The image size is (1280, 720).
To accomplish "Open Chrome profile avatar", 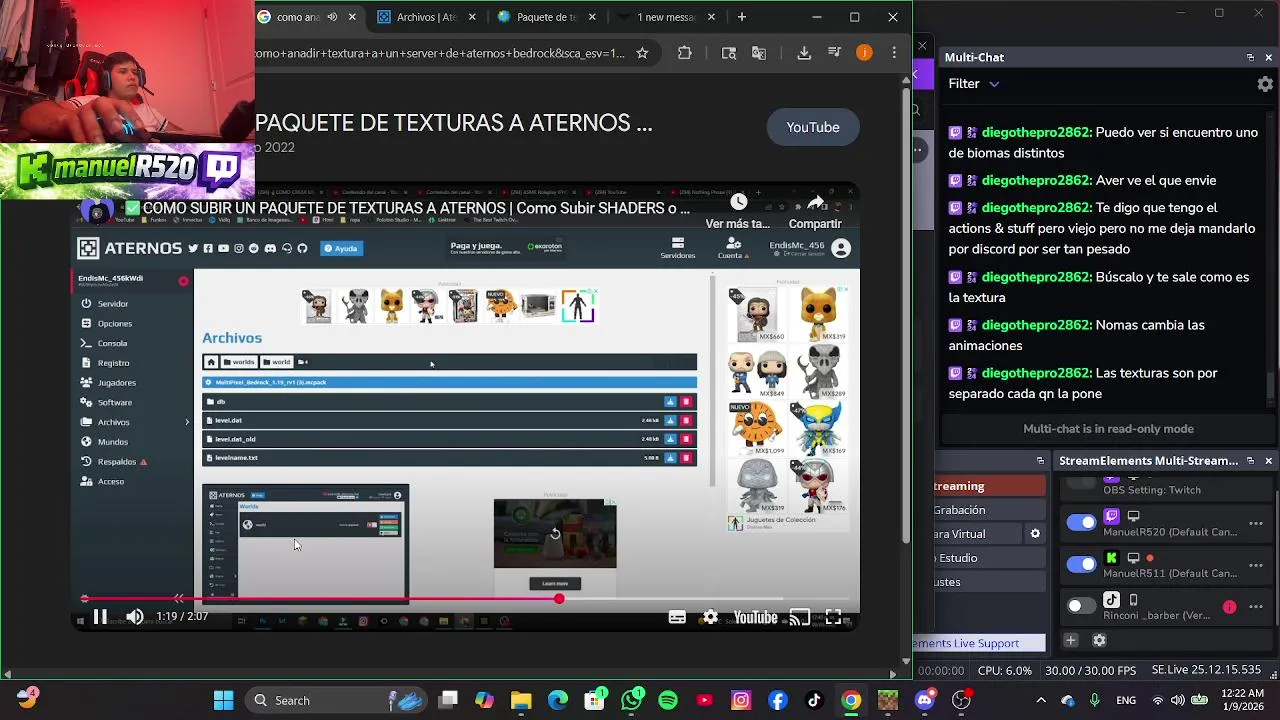I will pos(864,53).
